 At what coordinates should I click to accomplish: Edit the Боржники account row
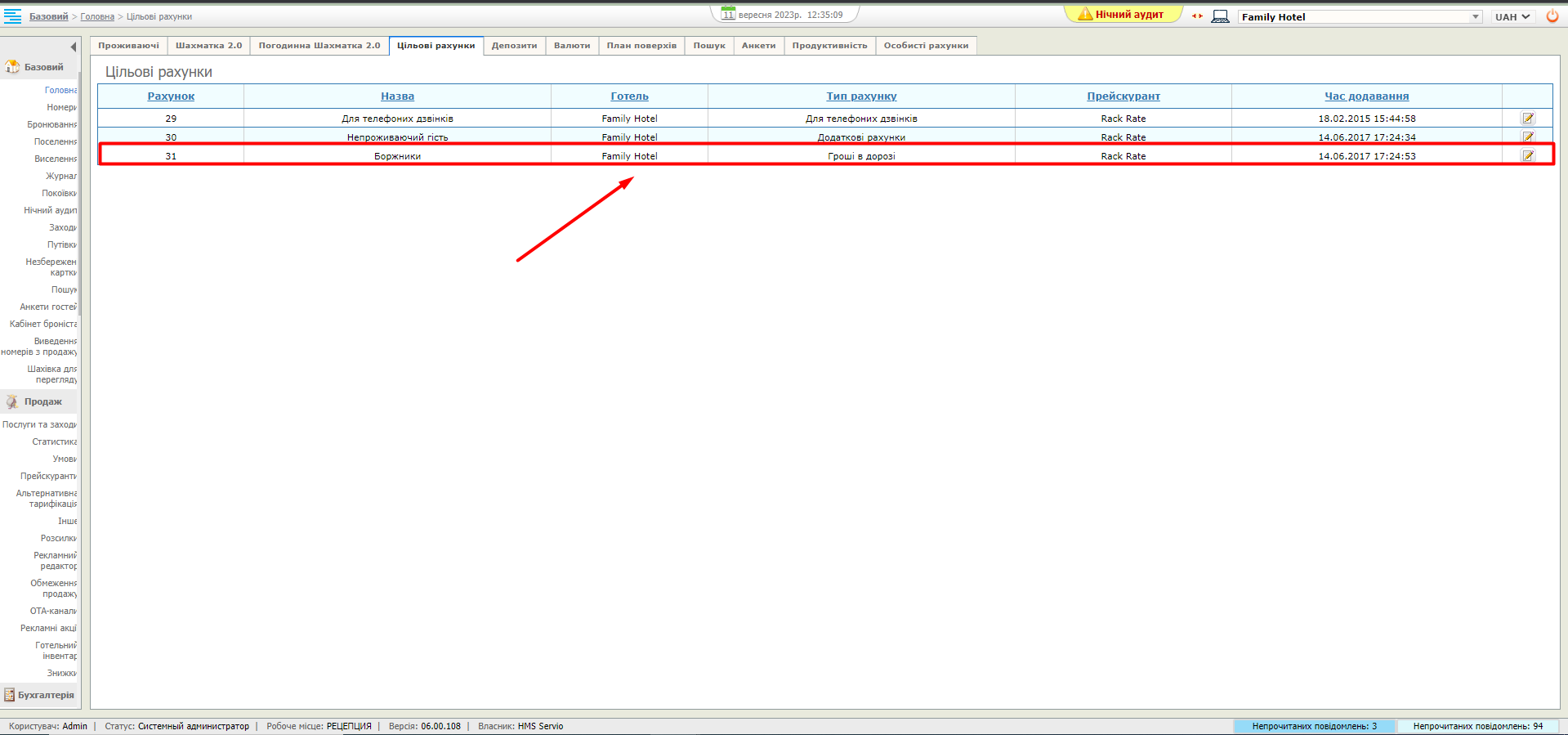coord(1527,156)
